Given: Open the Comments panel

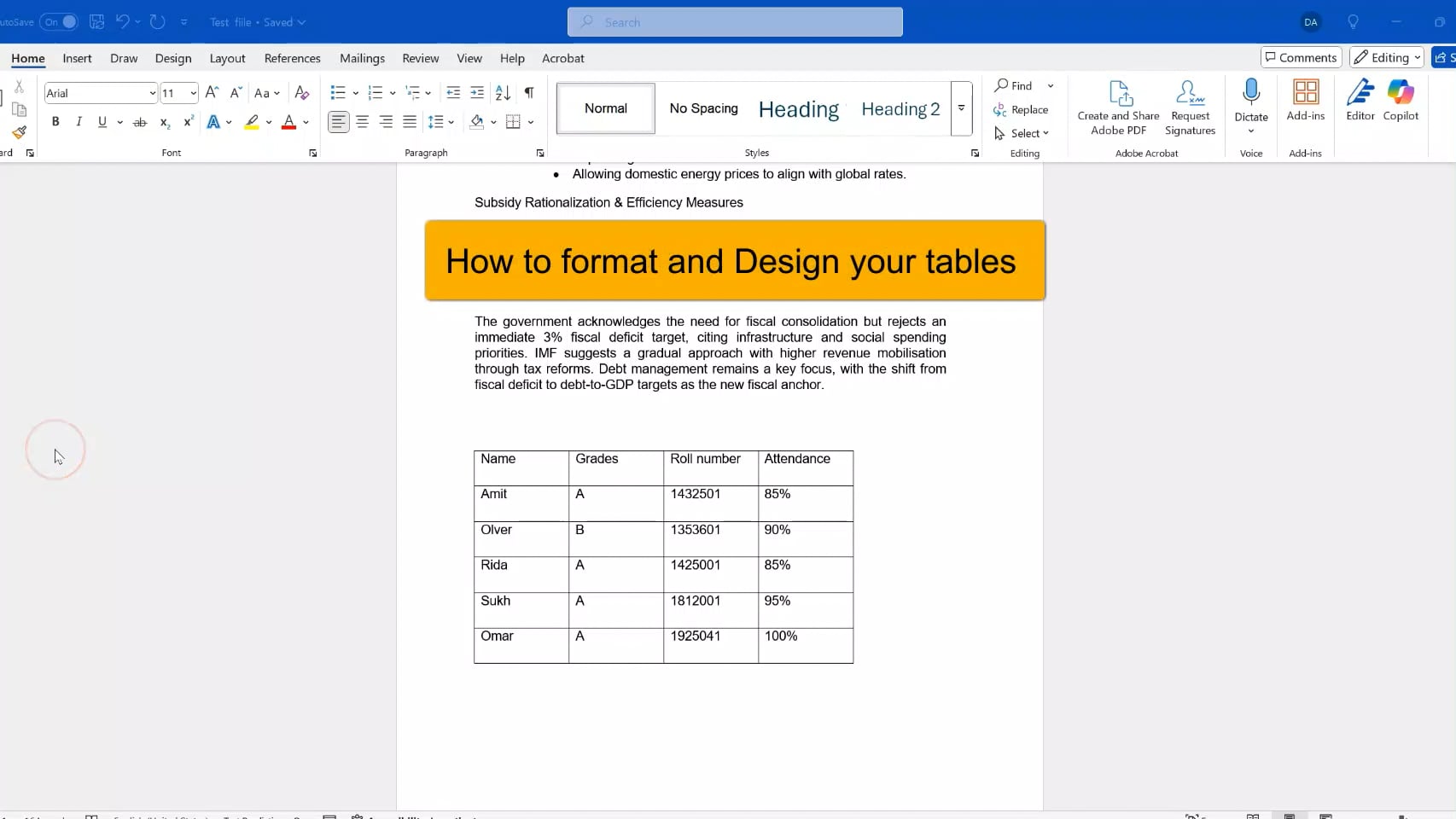Looking at the screenshot, I should [x=1301, y=57].
